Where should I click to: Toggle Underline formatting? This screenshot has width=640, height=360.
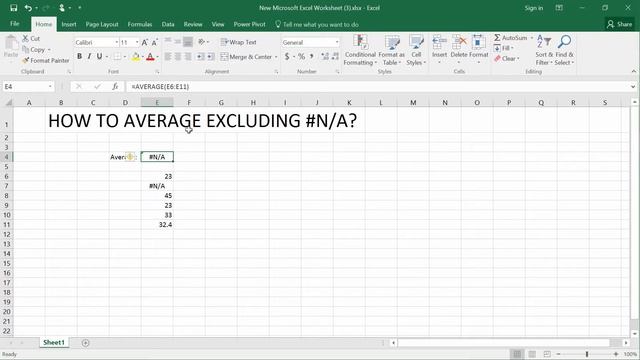pos(99,57)
